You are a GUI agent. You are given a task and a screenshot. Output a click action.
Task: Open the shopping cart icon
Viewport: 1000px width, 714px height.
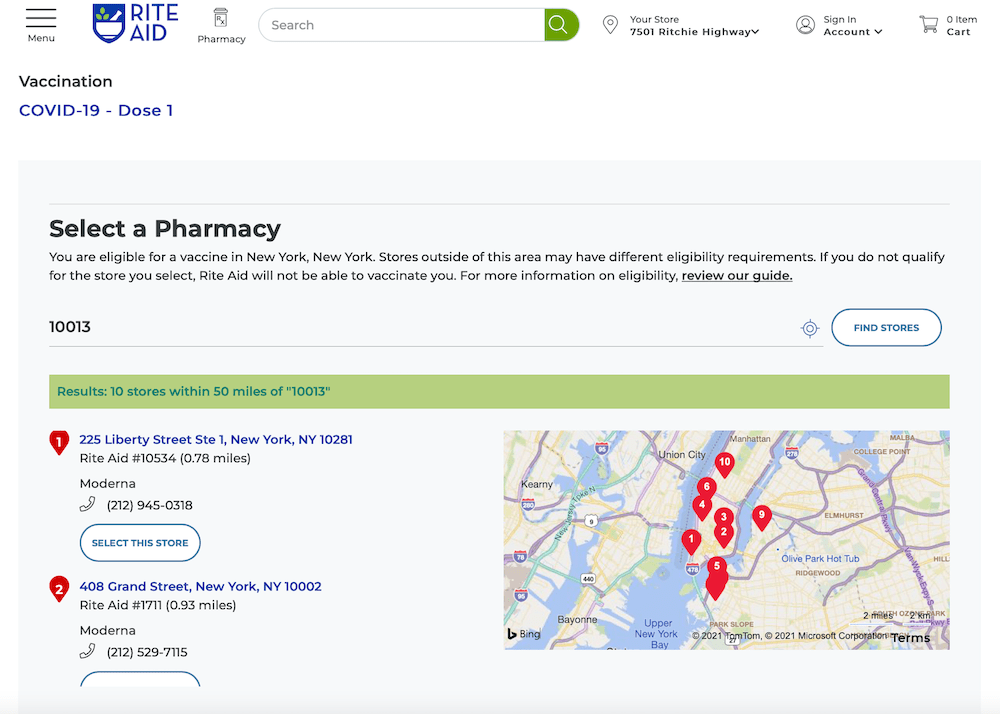929,25
